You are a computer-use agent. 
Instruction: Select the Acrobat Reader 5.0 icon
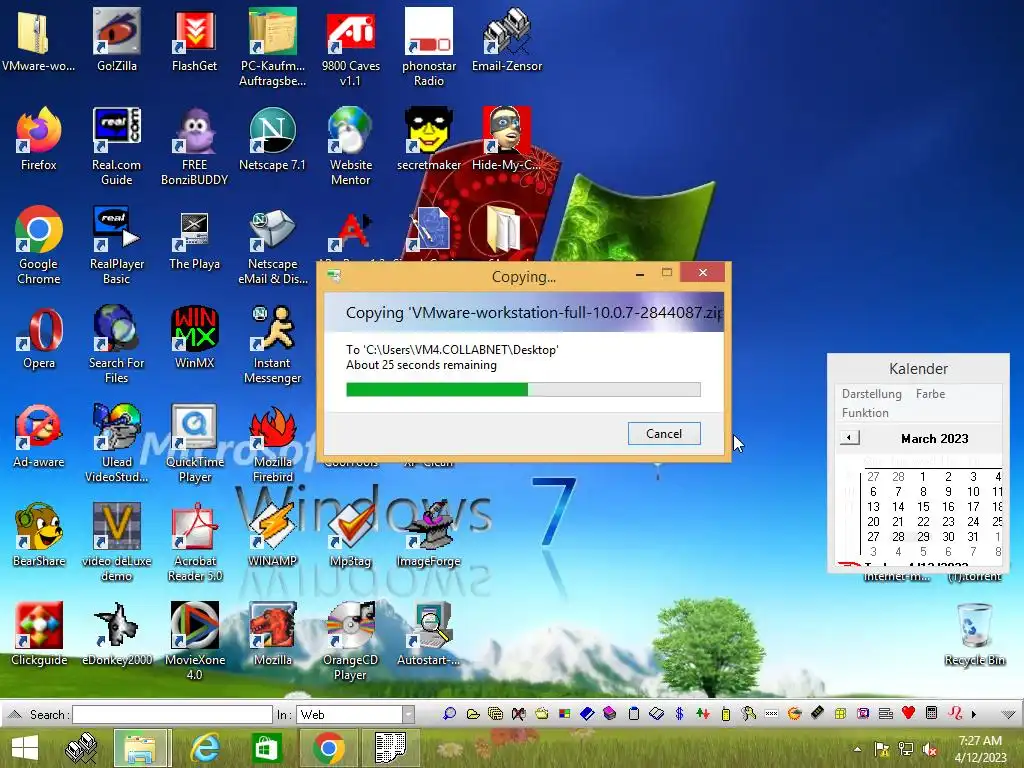tap(194, 543)
